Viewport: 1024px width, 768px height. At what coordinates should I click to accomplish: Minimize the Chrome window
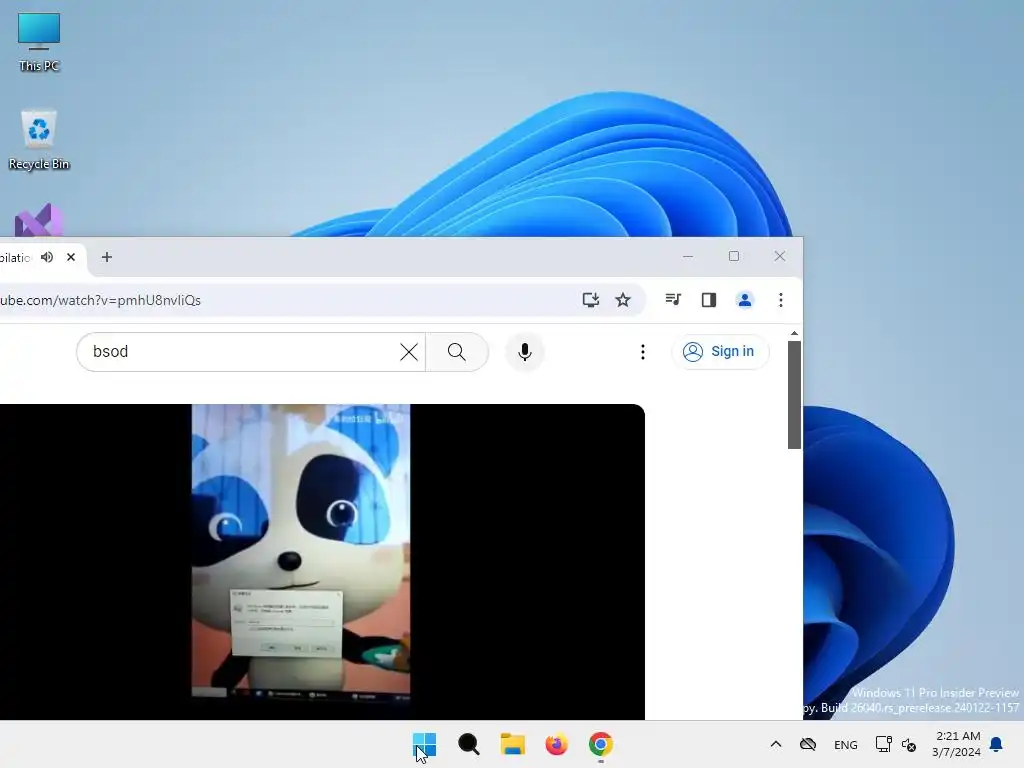click(688, 257)
